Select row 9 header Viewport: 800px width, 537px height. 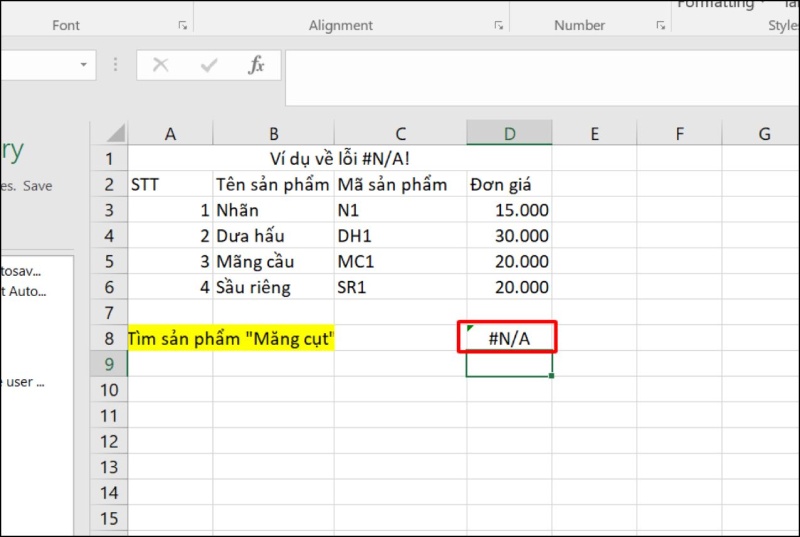coord(109,364)
